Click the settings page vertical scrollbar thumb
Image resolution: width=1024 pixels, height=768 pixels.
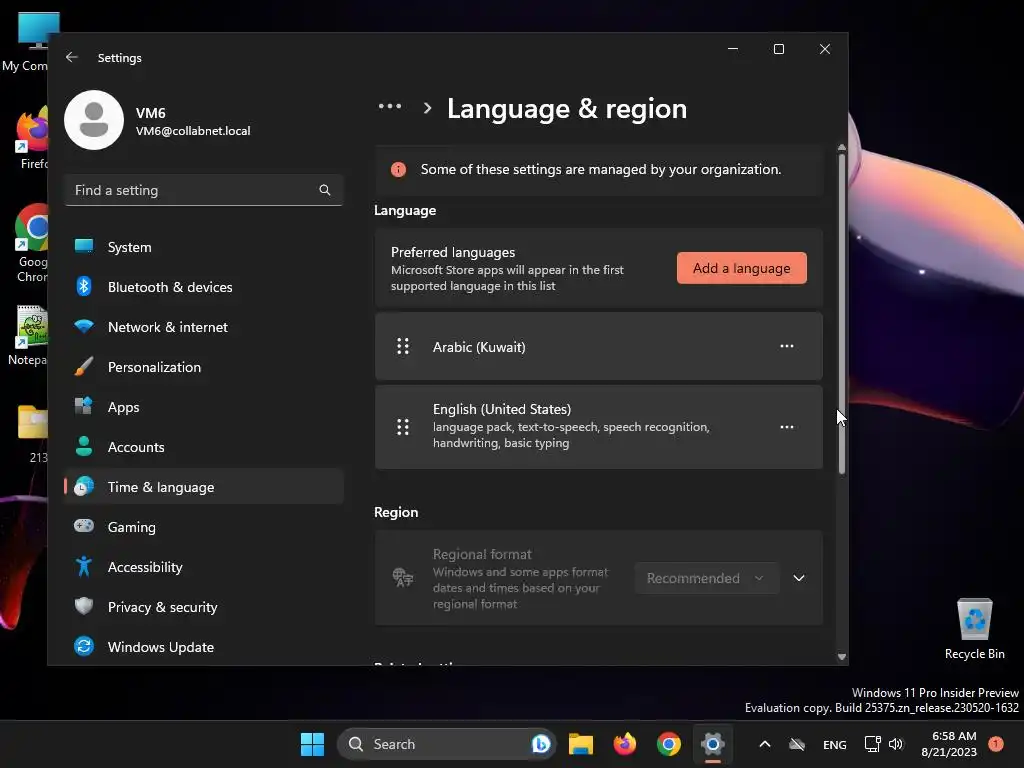(842, 313)
